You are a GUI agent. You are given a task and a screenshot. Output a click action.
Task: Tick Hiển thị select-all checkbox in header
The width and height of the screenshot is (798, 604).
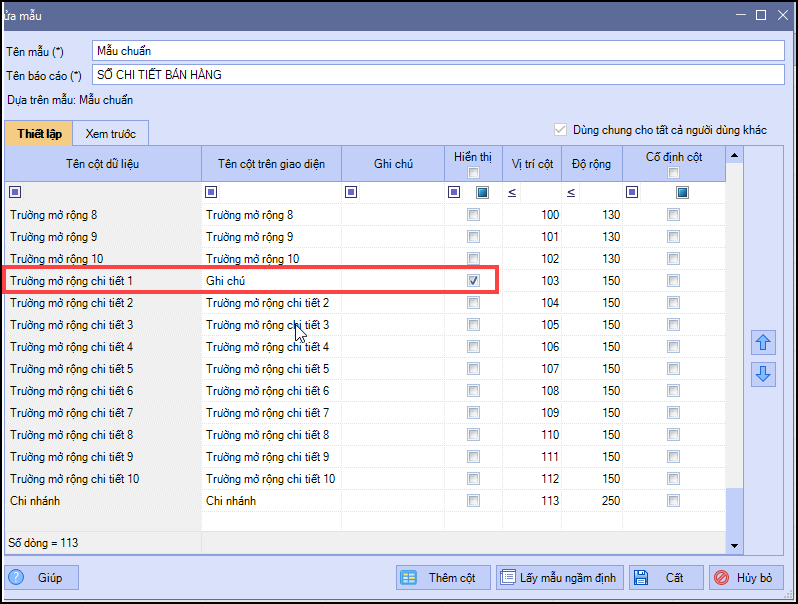point(473,173)
